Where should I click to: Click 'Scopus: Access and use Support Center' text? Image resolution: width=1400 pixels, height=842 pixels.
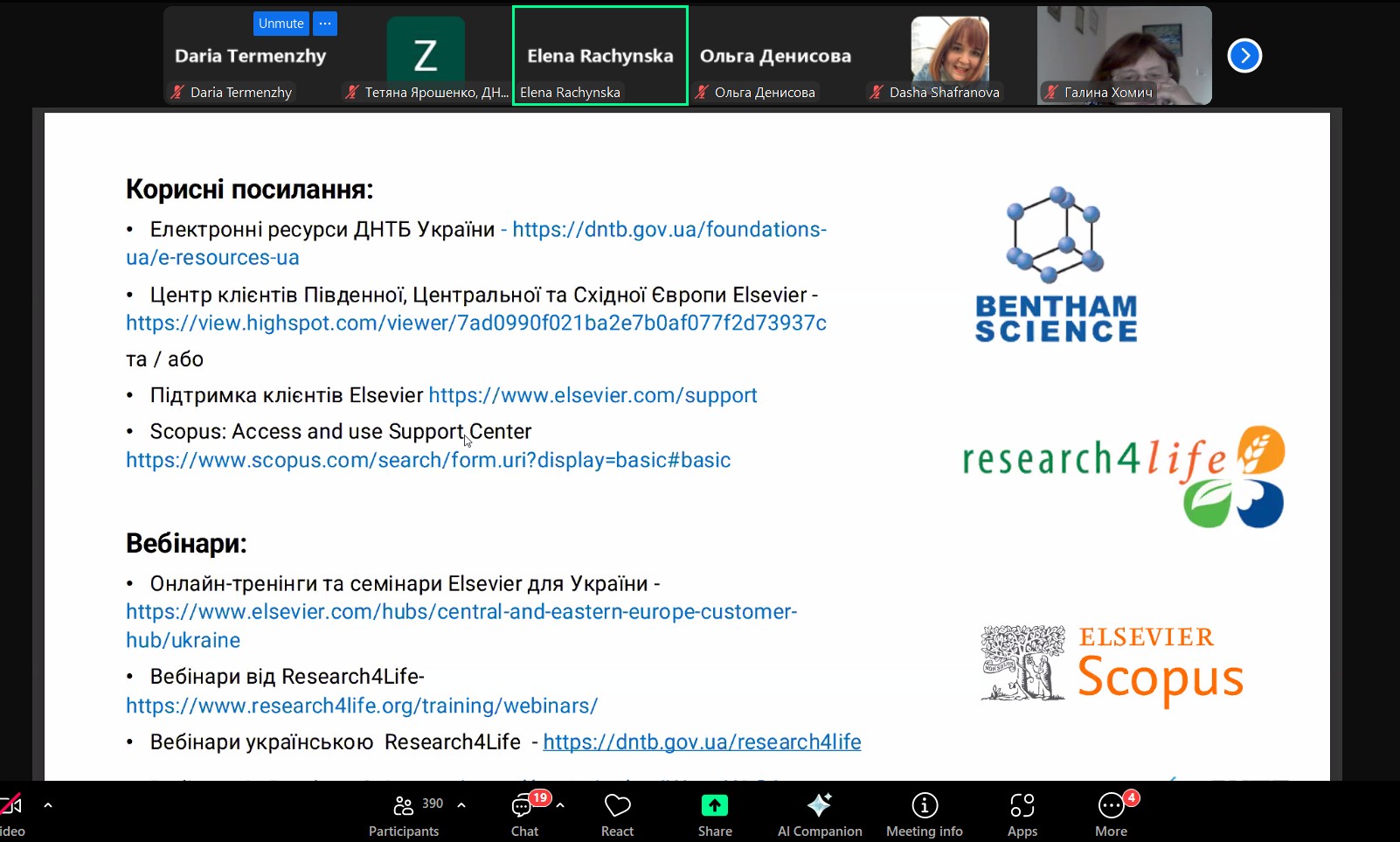tap(341, 432)
